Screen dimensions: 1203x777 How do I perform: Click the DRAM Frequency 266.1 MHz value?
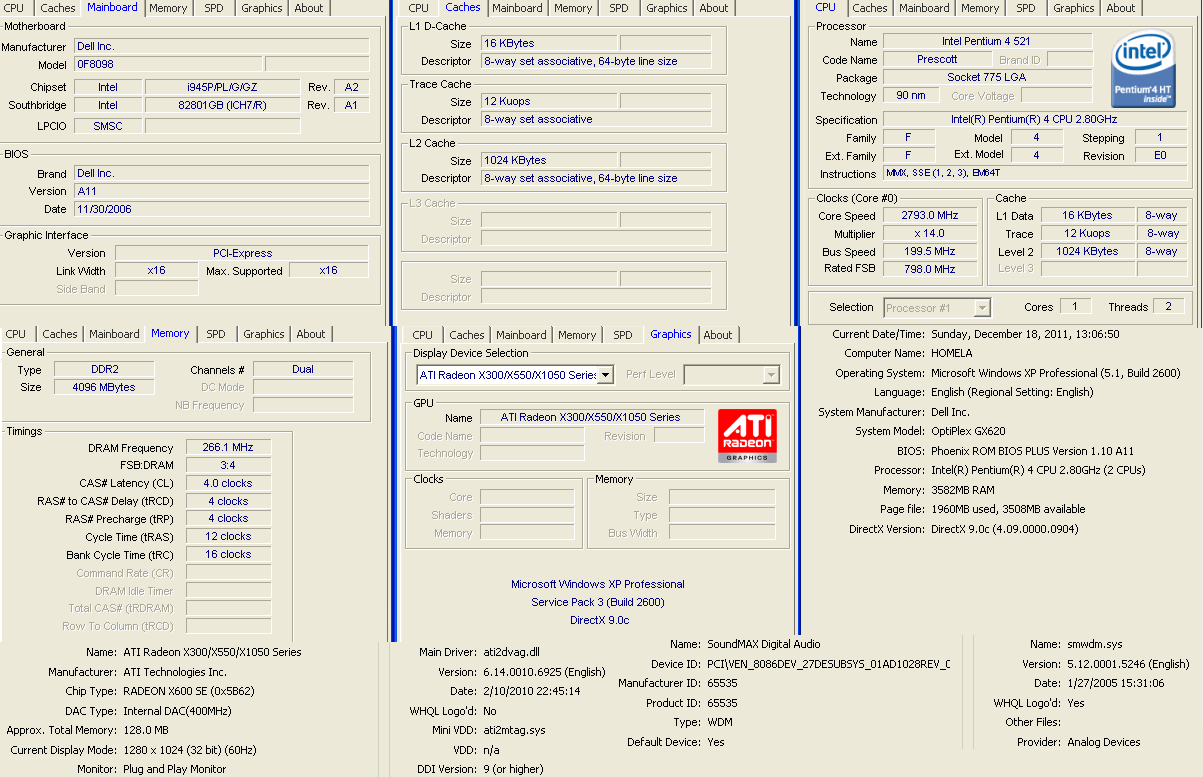[228, 448]
